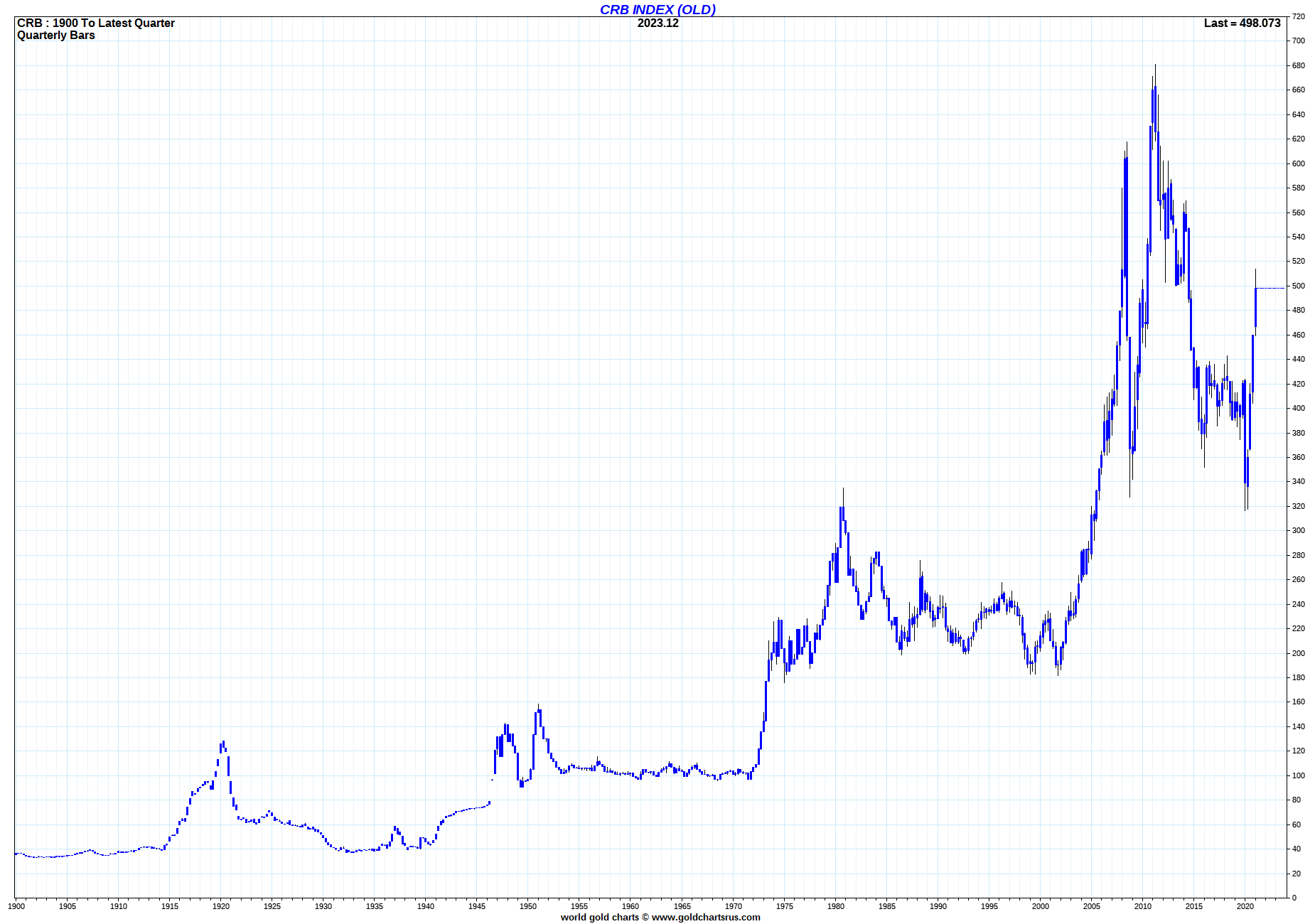
Task: Click y-axis value 660
Action: (x=1299, y=90)
